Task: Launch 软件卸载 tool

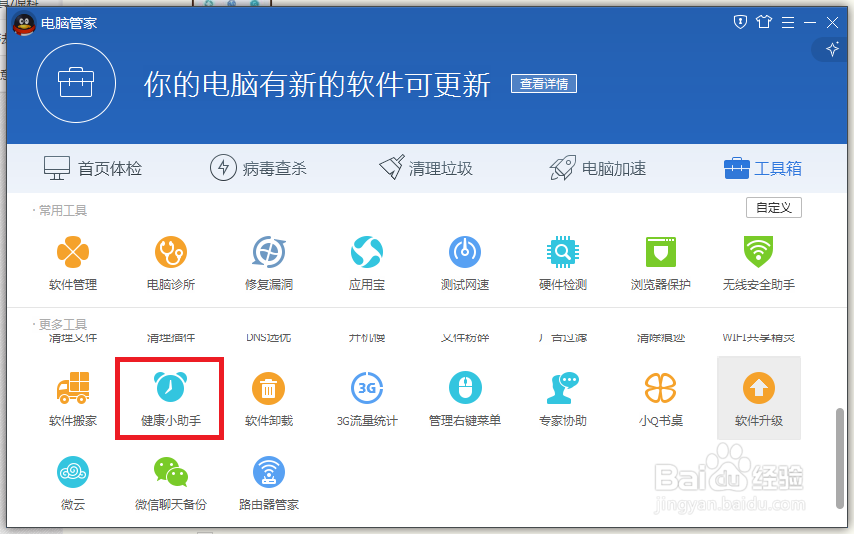Action: pos(269,399)
